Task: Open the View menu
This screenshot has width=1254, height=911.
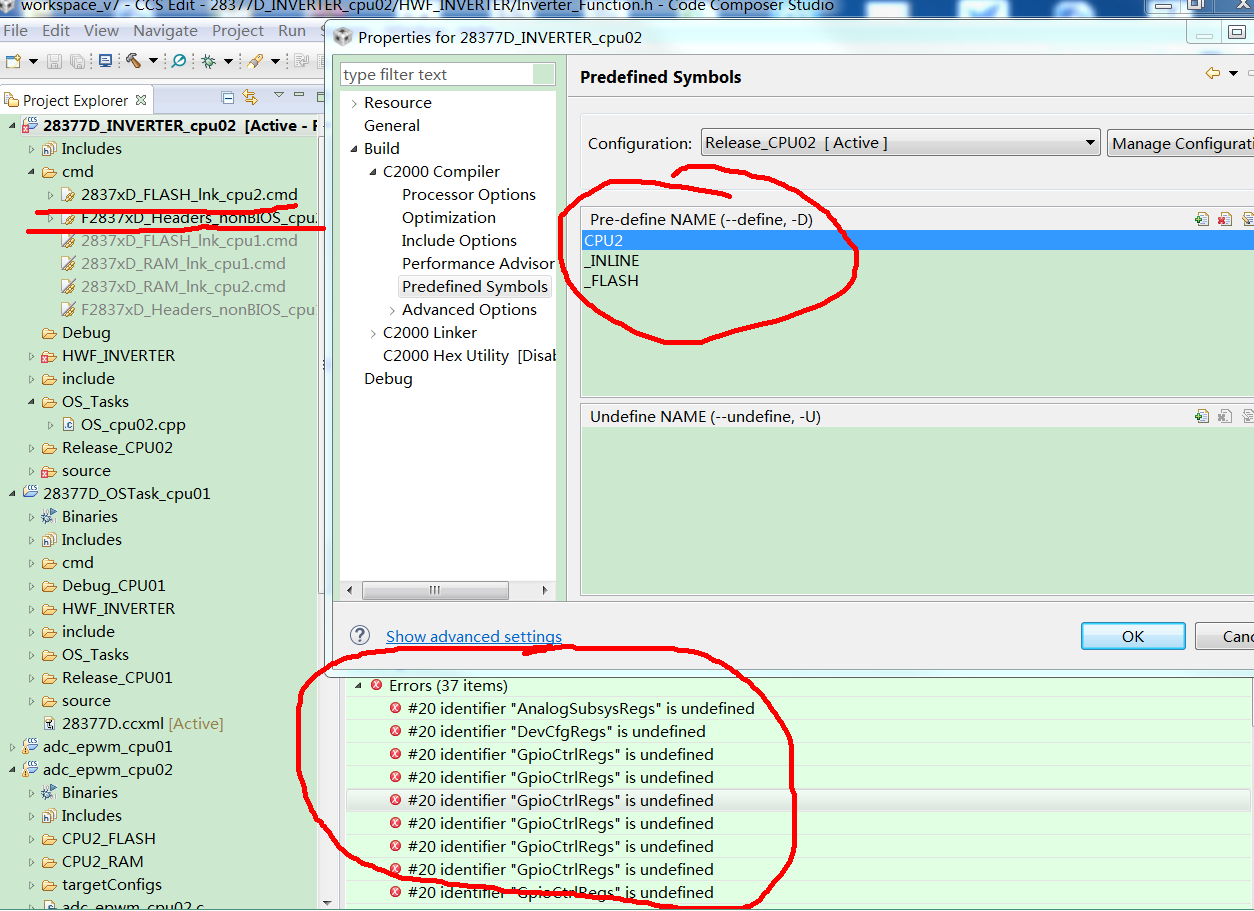Action: point(101,30)
